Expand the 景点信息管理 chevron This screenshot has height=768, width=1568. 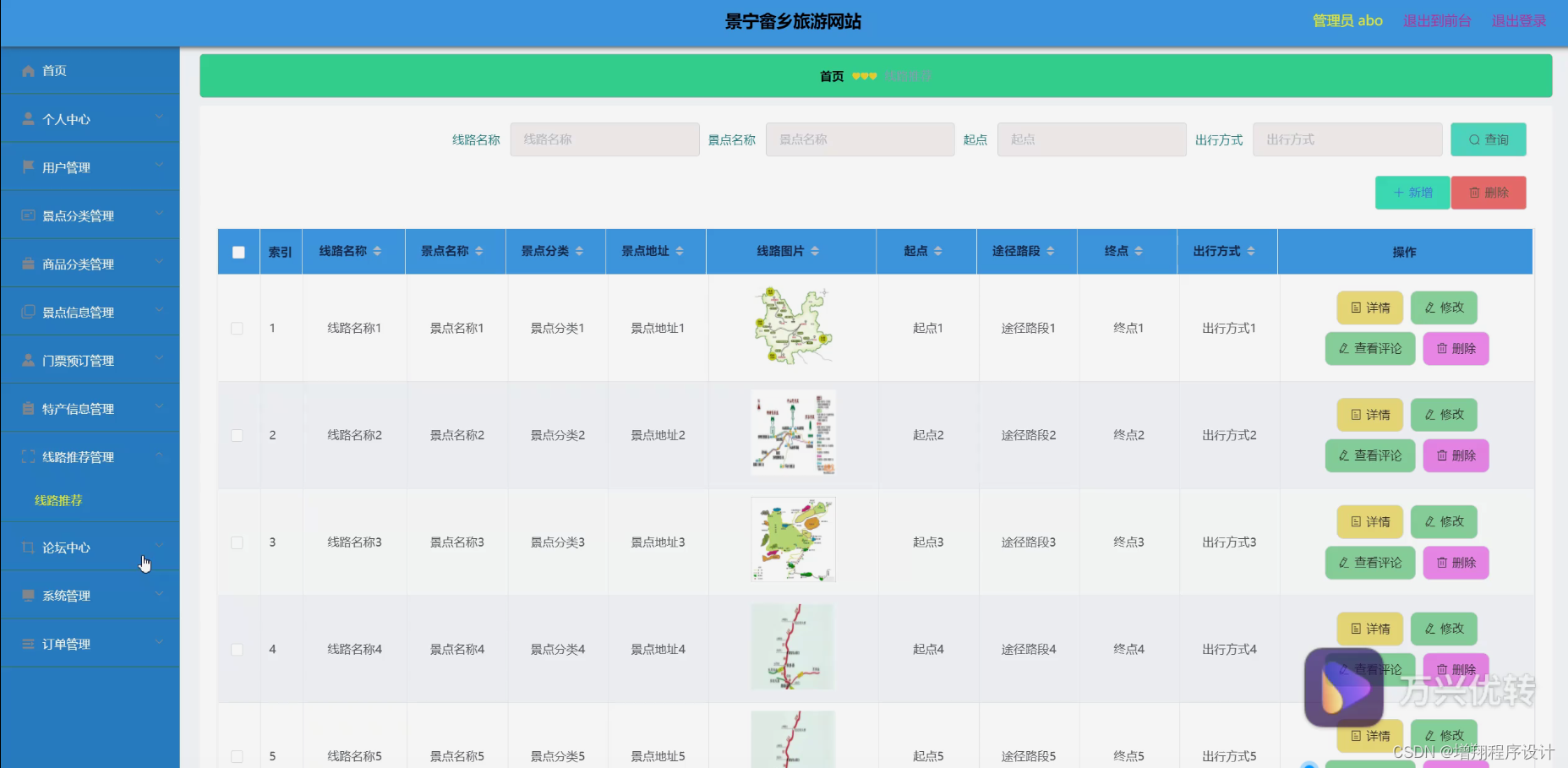(159, 310)
